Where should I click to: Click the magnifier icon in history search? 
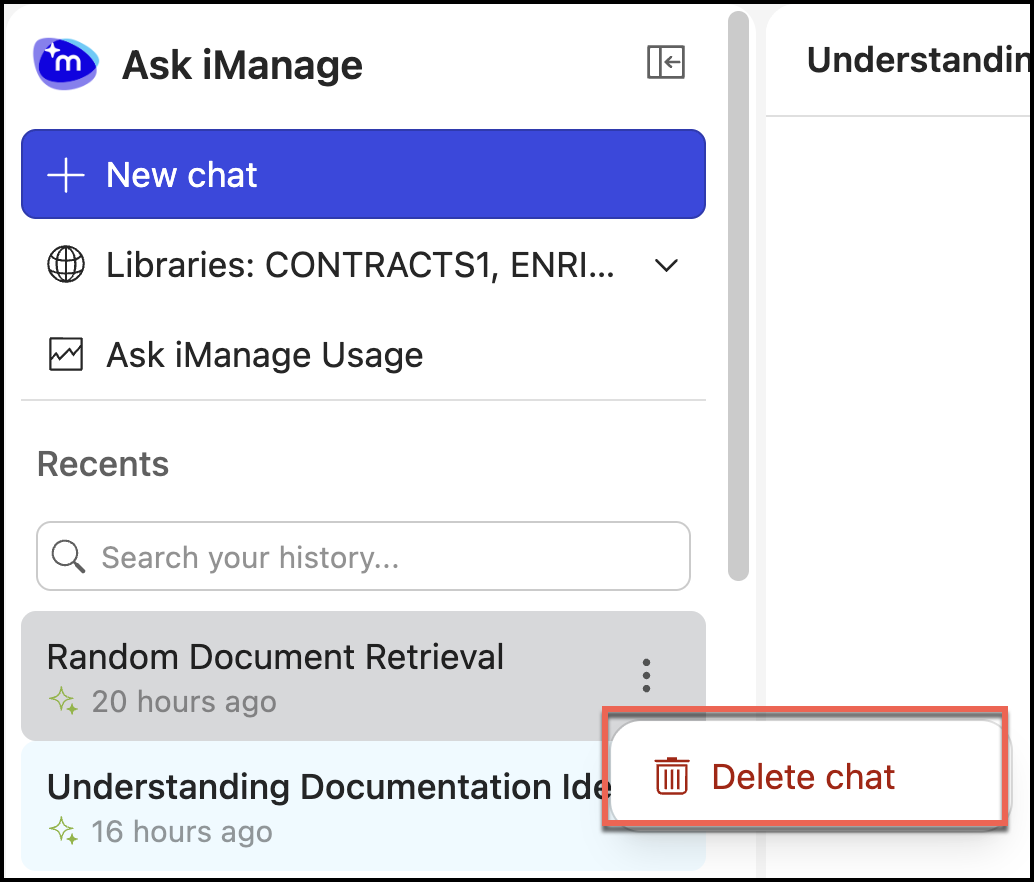68,557
